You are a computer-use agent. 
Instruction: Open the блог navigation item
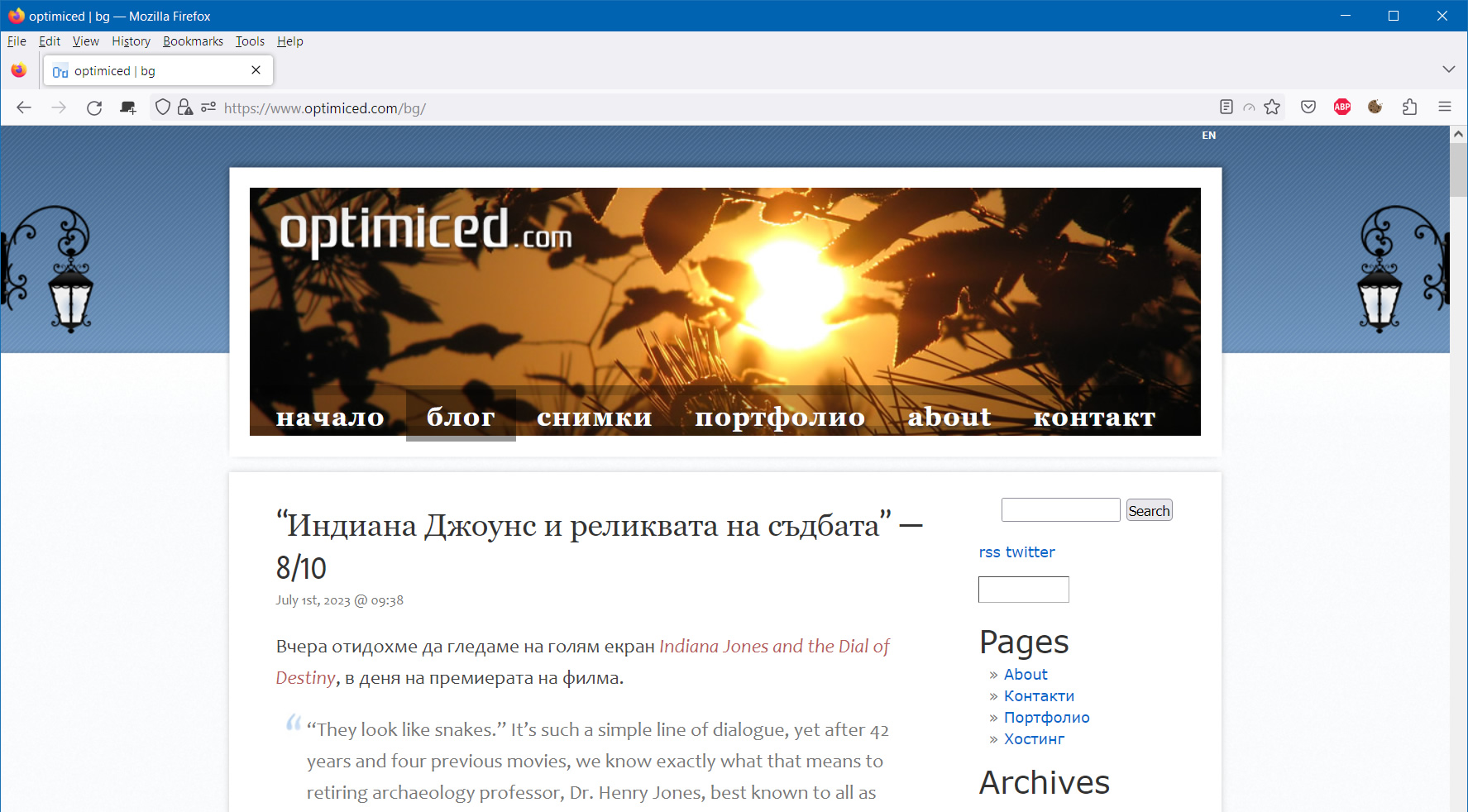[461, 417]
